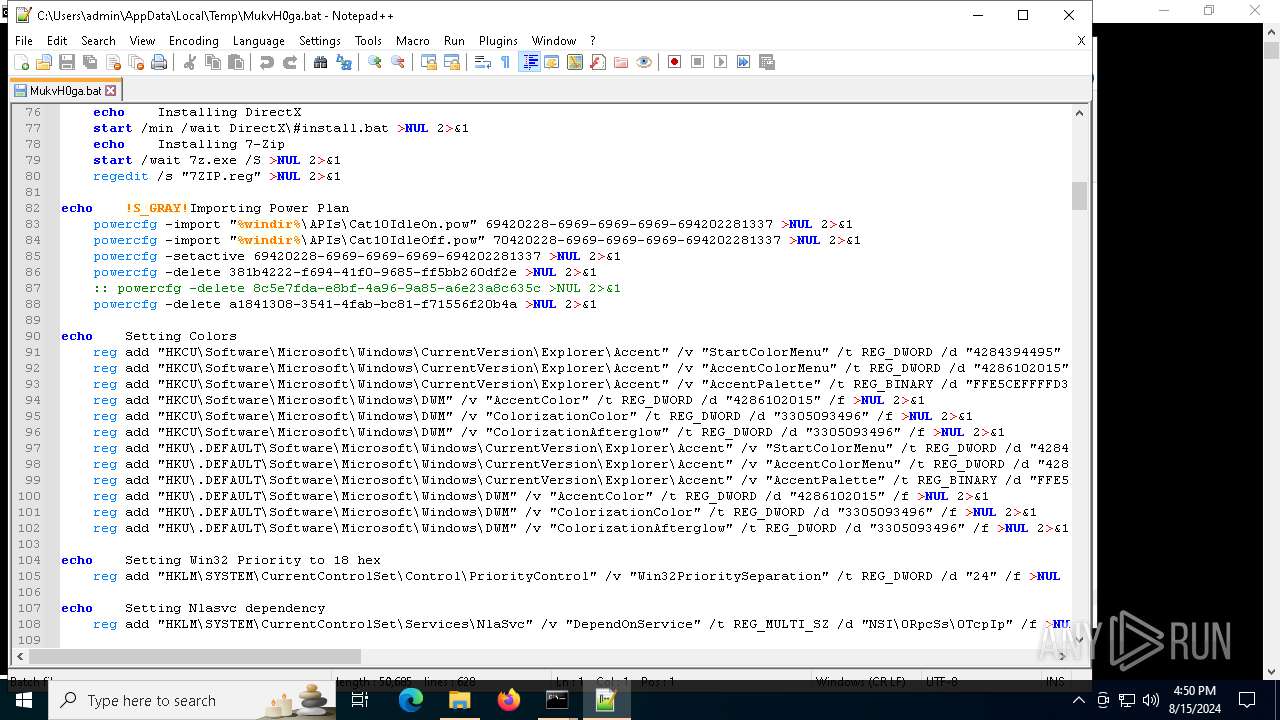Click the Open file toolbar icon
Screen dimensions: 1280x720
pos(44,62)
